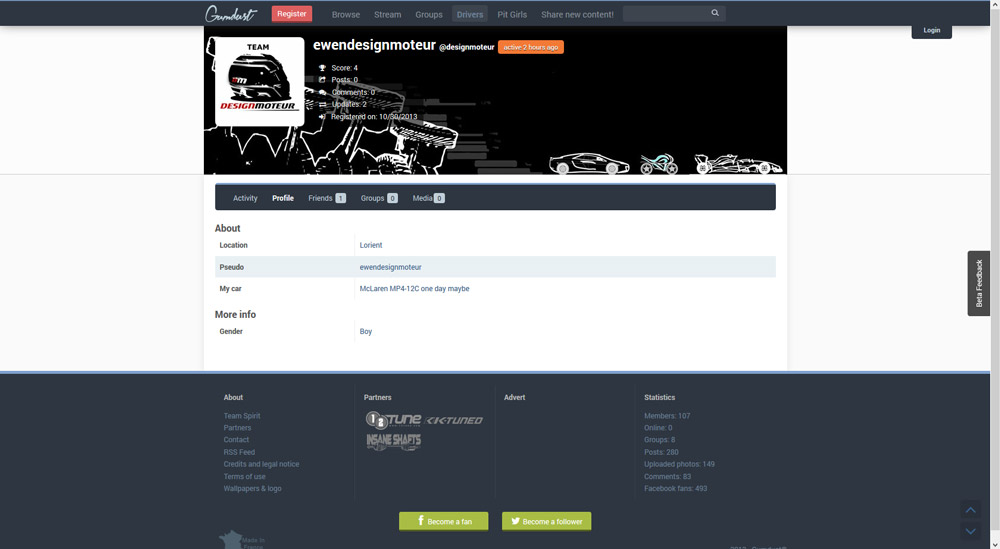Viewport: 1000px width, 549px height.
Task: Open the RSS Feed link
Action: tap(239, 452)
